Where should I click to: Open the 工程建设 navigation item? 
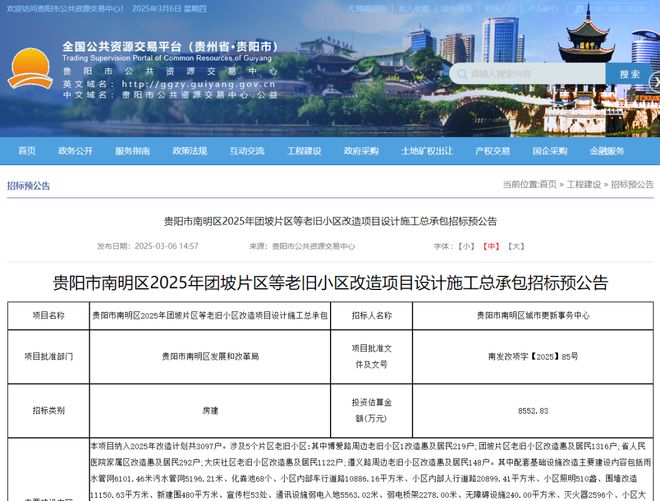click(x=304, y=151)
